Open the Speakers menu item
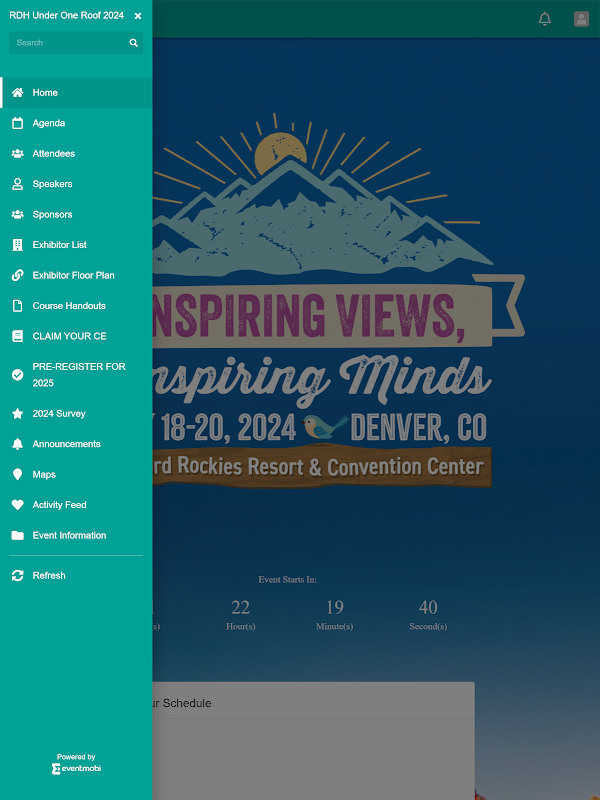 pyautogui.click(x=76, y=184)
